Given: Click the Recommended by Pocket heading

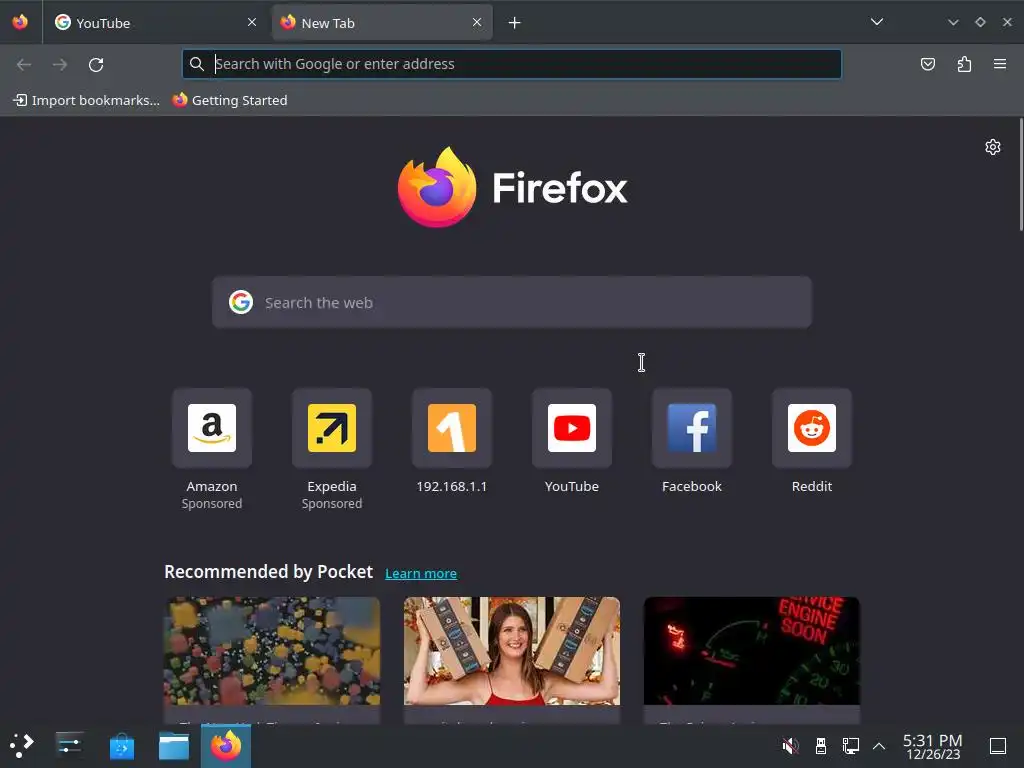Looking at the screenshot, I should 268,572.
